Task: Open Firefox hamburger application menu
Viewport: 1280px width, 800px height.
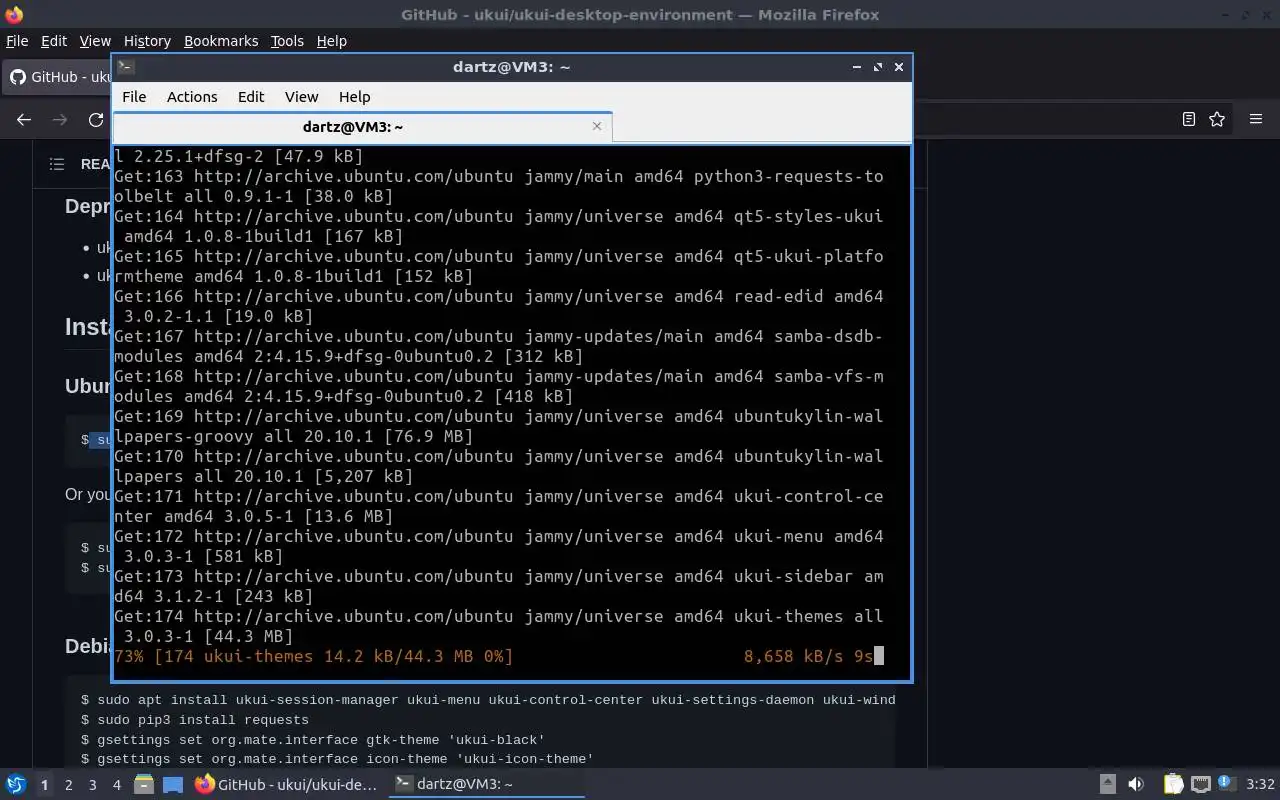Action: point(1256,119)
